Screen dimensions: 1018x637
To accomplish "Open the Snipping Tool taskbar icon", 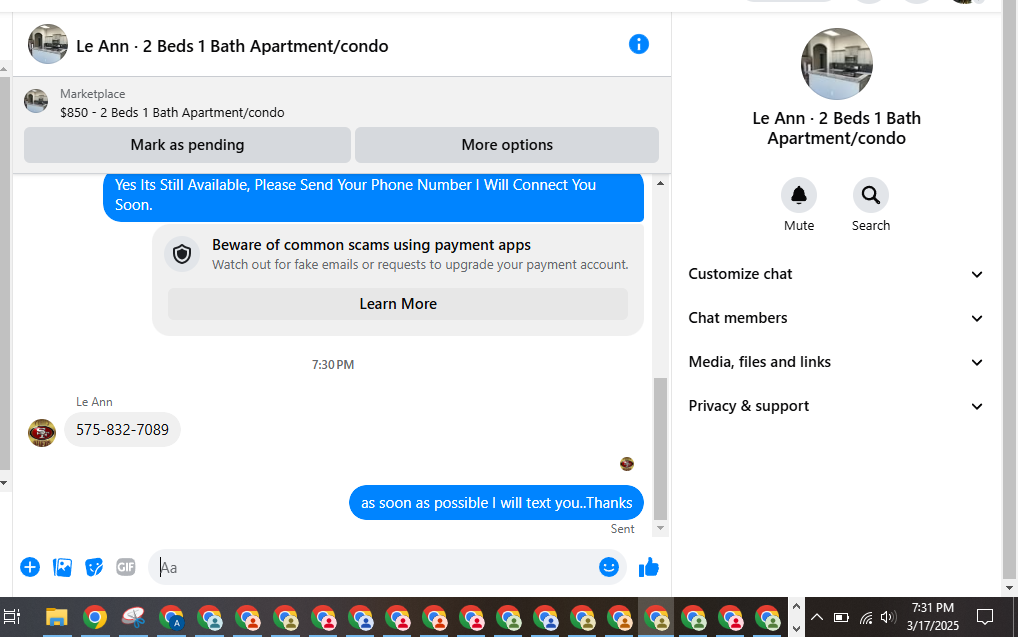I will [133, 617].
